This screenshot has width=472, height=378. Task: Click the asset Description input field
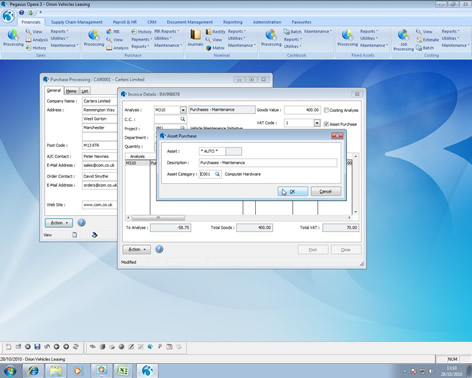click(268, 163)
